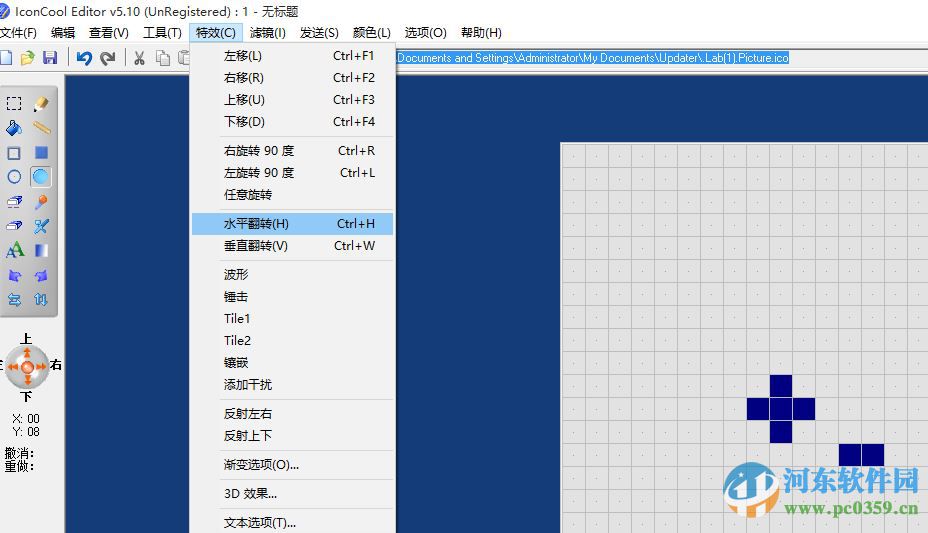Open 3D 效果... dialog
Viewport: 928px width, 533px height.
pos(292,493)
